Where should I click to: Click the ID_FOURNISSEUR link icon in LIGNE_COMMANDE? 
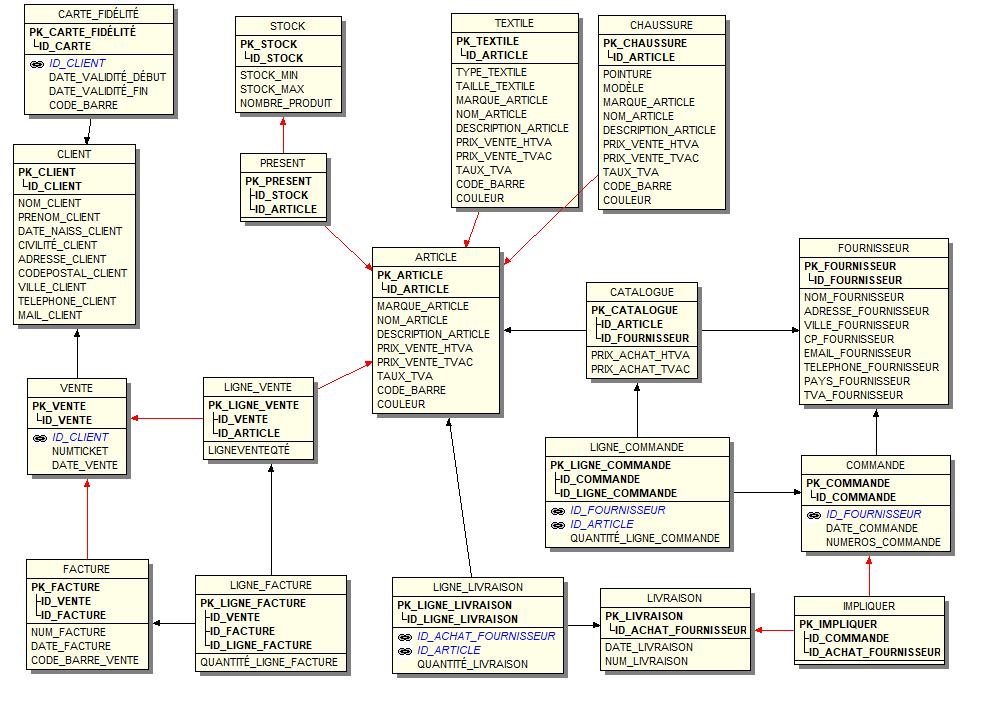click(x=558, y=511)
